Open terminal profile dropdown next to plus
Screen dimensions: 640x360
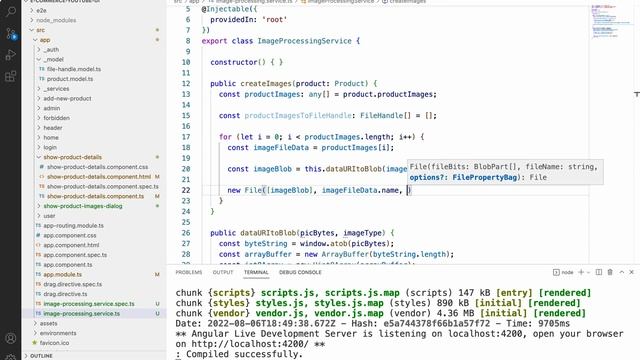click(589, 272)
